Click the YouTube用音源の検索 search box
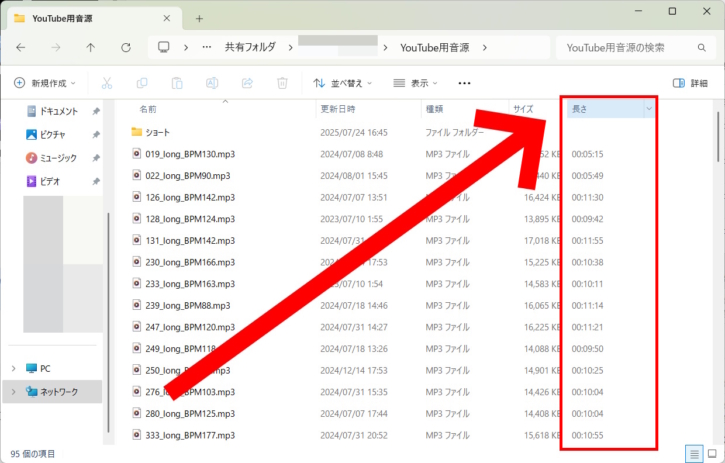 tap(630, 47)
